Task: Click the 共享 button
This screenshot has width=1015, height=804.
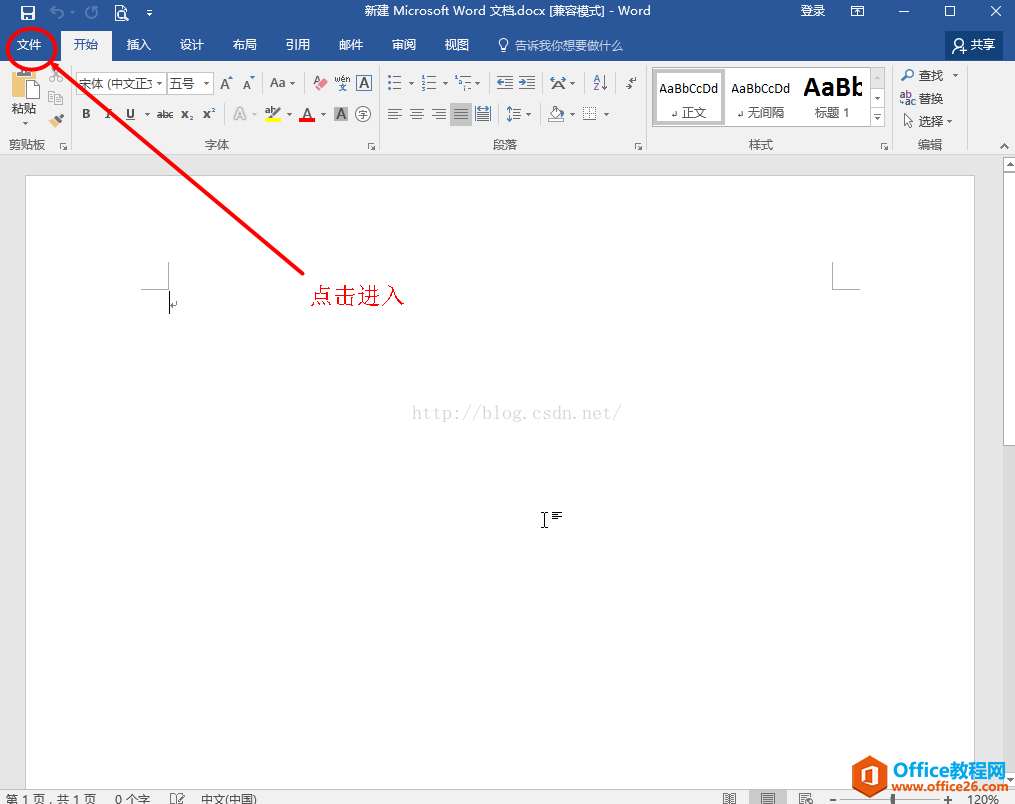Action: pyautogui.click(x=974, y=45)
